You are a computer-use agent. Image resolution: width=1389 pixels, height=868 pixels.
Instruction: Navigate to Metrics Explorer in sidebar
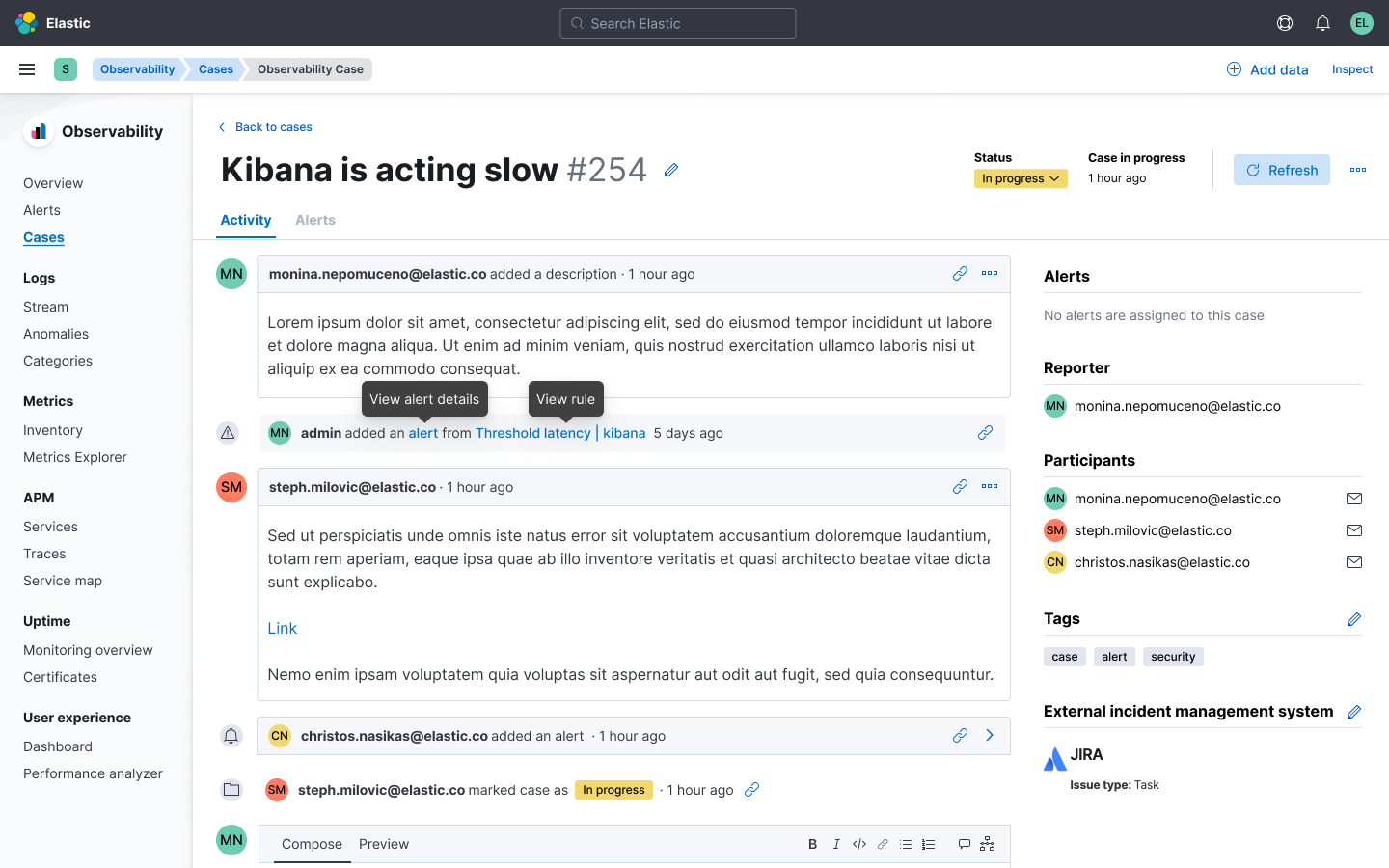pyautogui.click(x=75, y=457)
